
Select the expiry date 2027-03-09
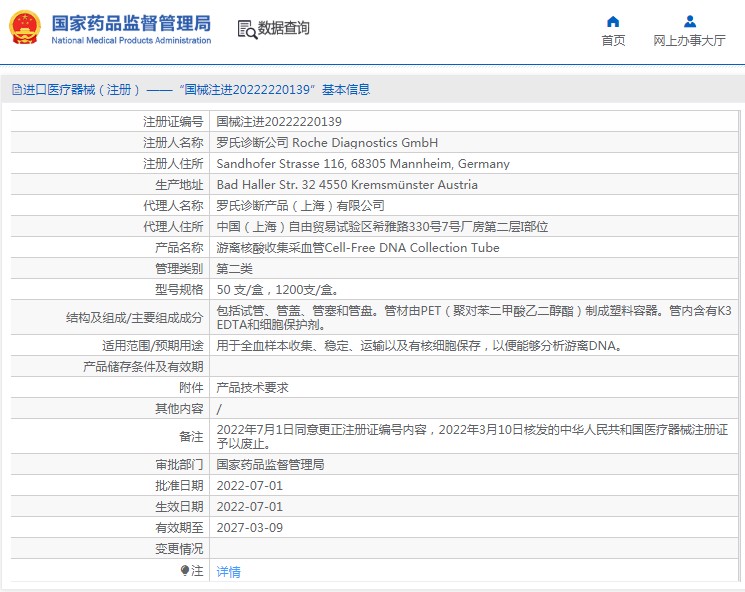[249, 527]
